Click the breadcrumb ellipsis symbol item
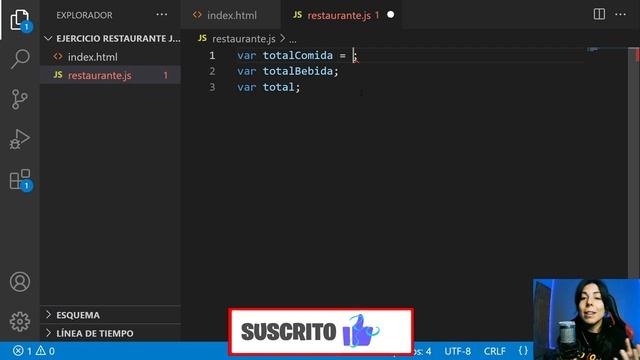This screenshot has height=360, width=640. tap(293, 40)
